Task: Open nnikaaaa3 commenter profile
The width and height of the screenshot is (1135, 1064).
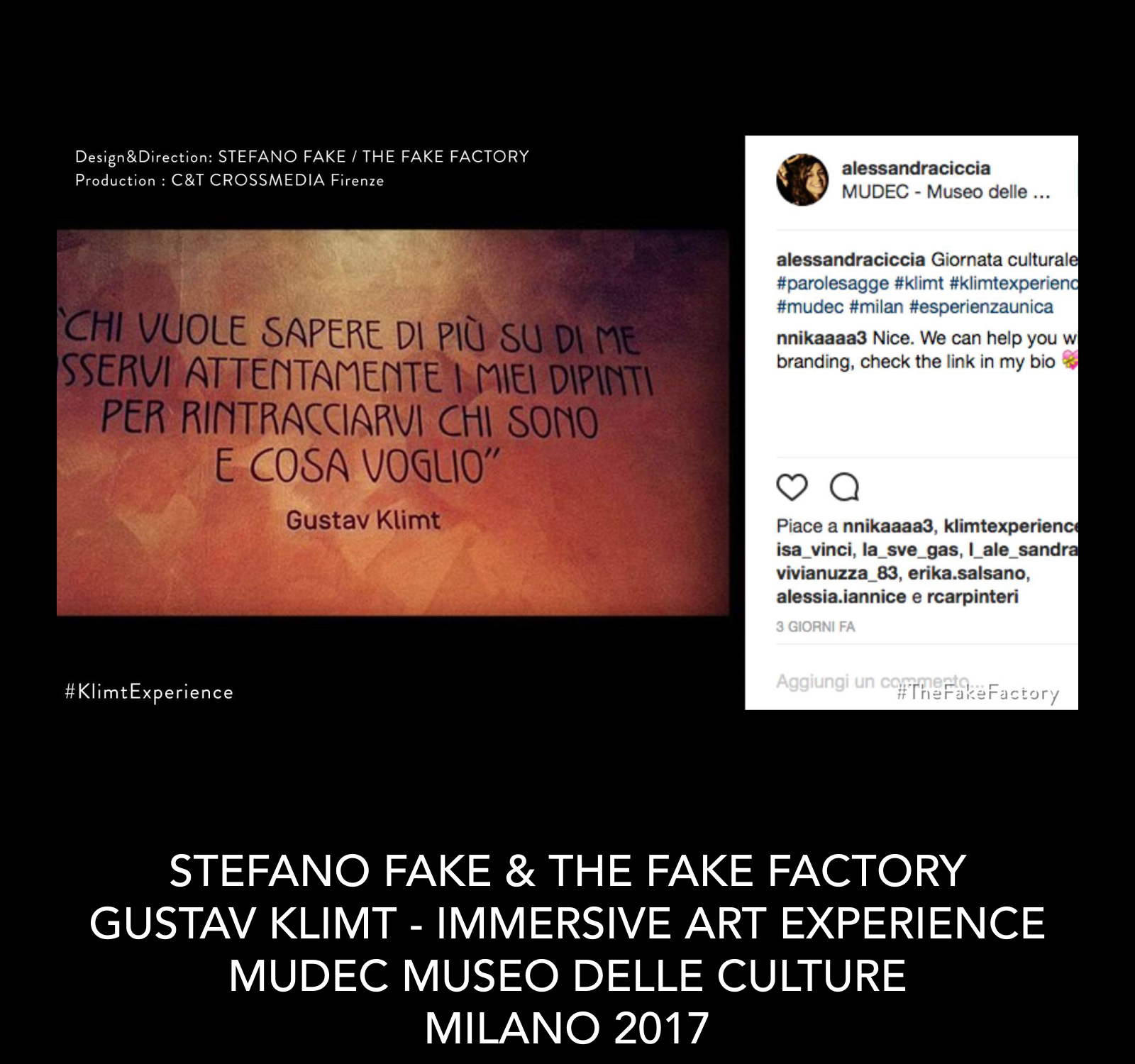Action: point(821,338)
